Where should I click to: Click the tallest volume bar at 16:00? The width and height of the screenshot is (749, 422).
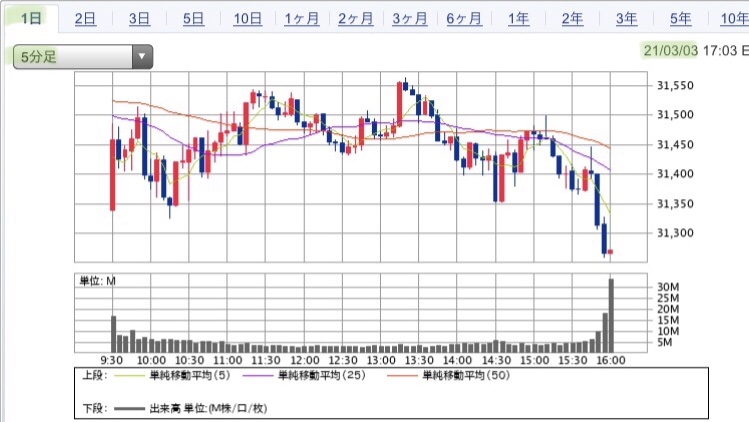pyautogui.click(x=611, y=315)
